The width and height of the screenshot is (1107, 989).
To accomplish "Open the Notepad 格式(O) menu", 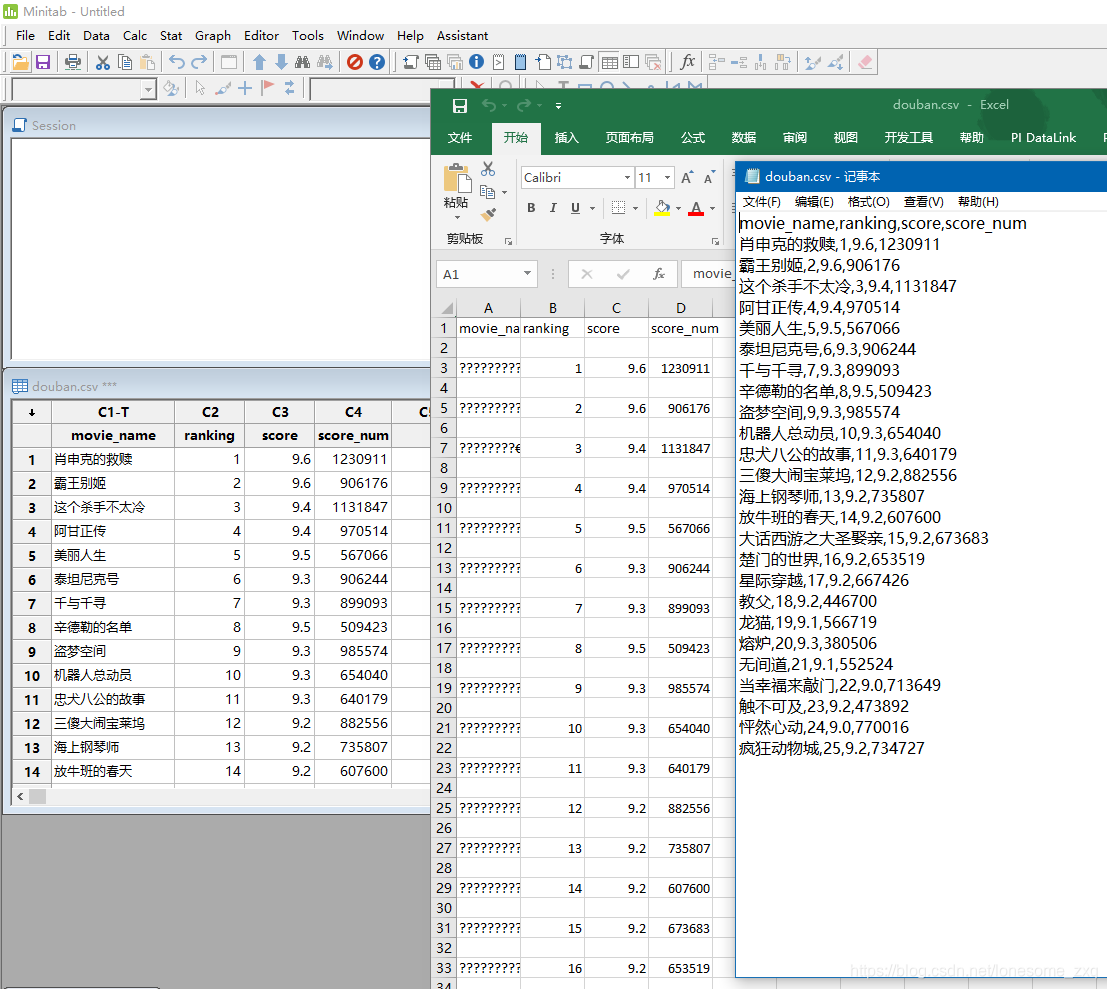I will tap(868, 202).
